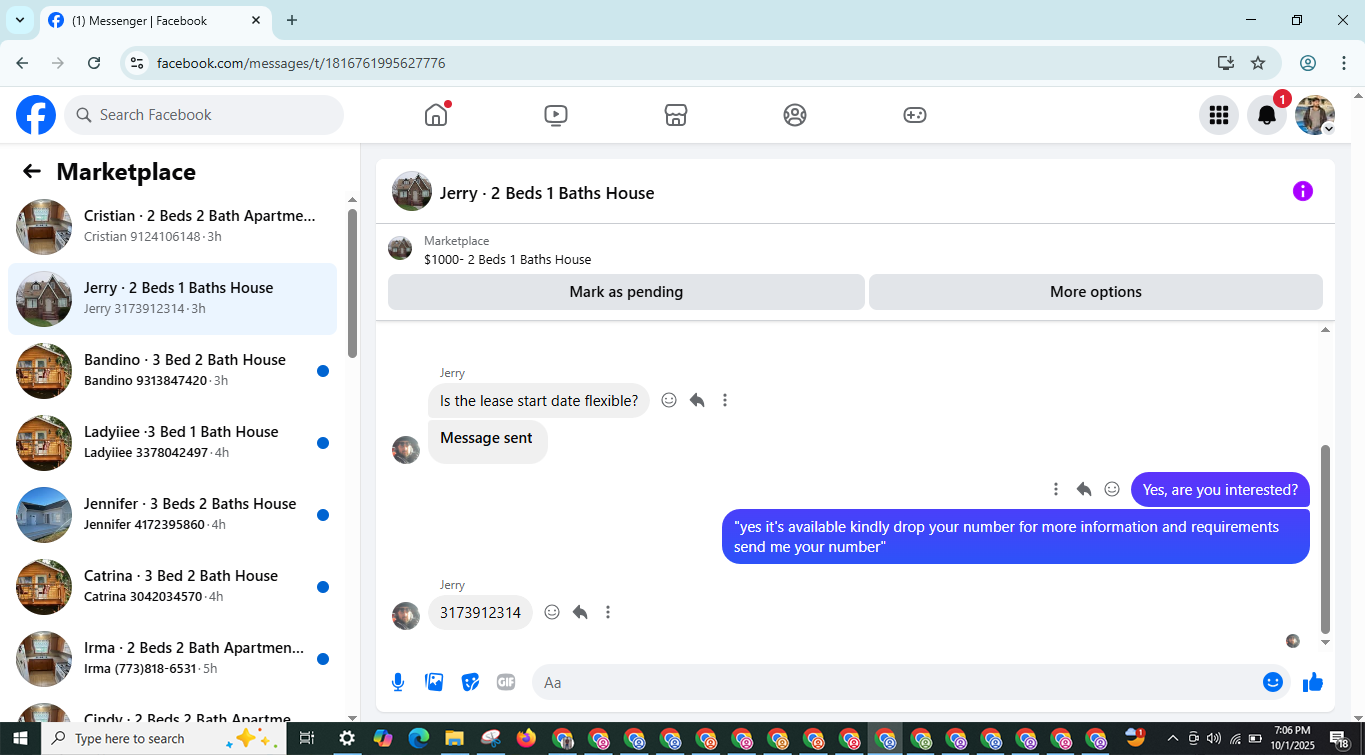This screenshot has width=1365, height=755.
Task: Click the chat messages scrollbar
Action: click(x=1326, y=538)
